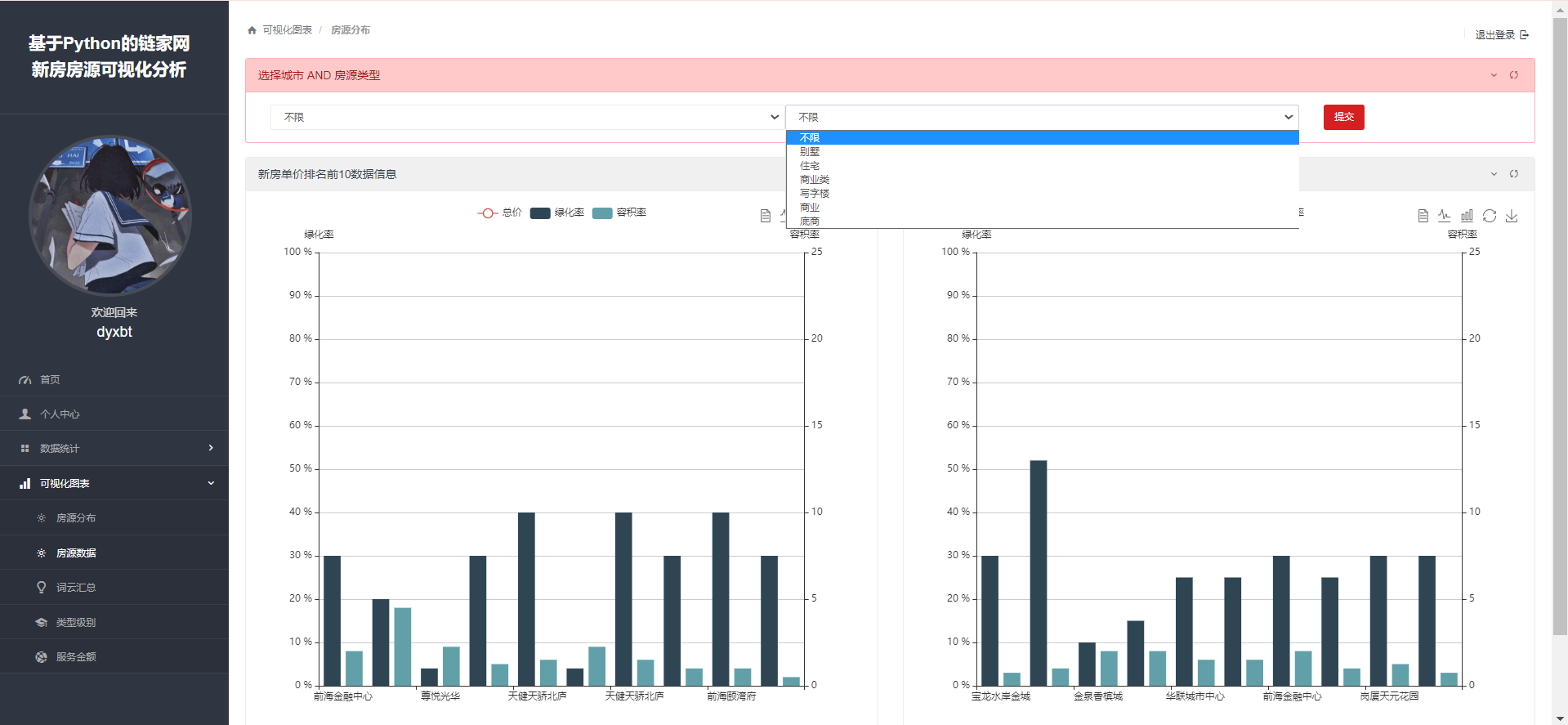This screenshot has height=725, width=1568.
Task: Click the 可视化图表 bar chart icon
Action: 25,484
